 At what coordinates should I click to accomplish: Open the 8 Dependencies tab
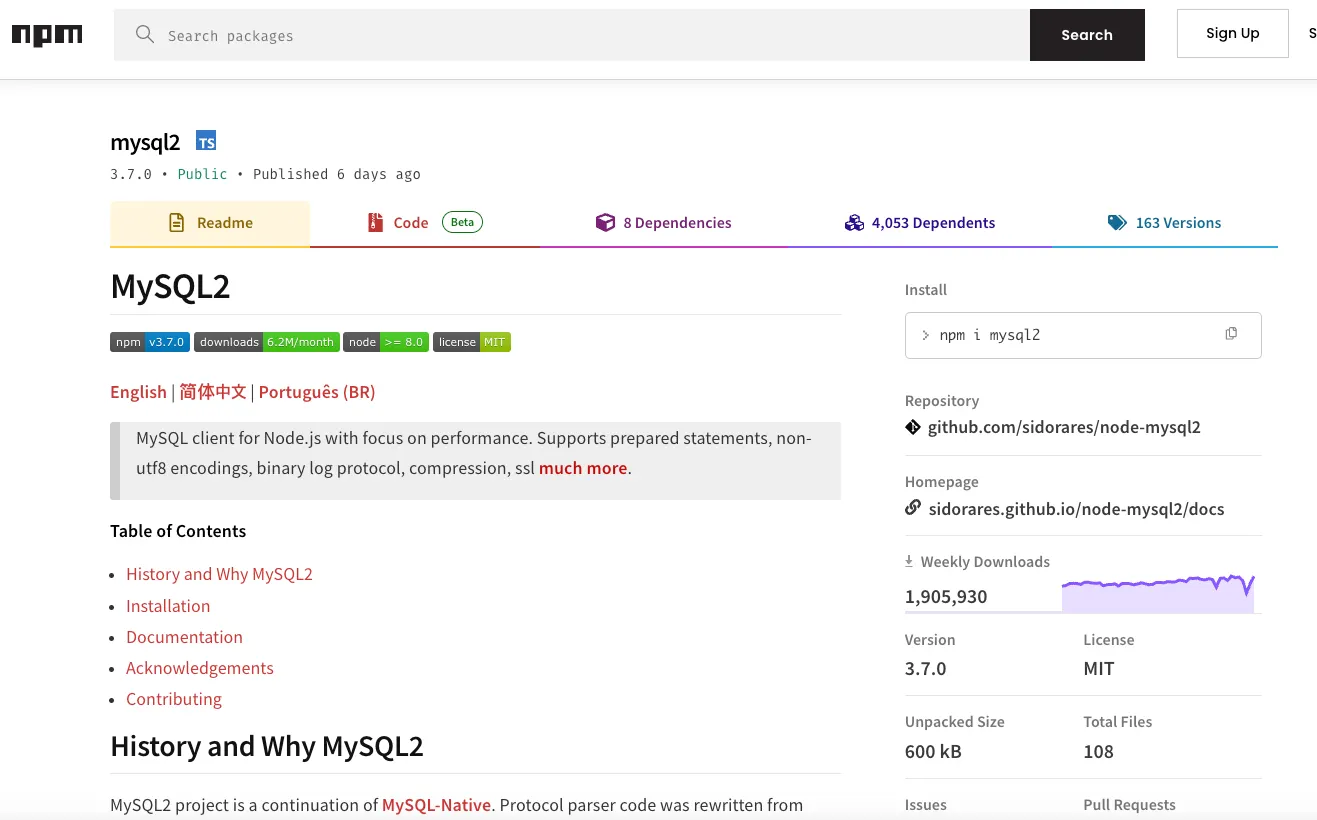tap(664, 223)
